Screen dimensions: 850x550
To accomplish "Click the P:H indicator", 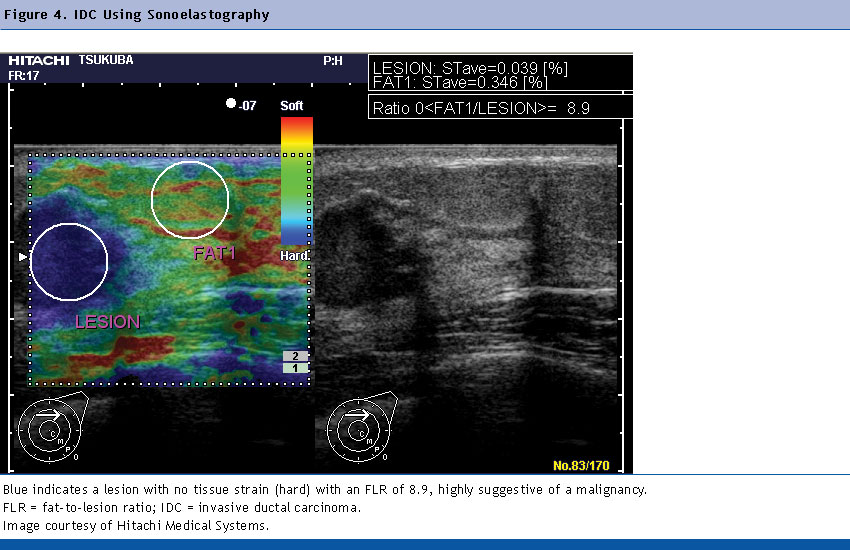I will [x=333, y=61].
